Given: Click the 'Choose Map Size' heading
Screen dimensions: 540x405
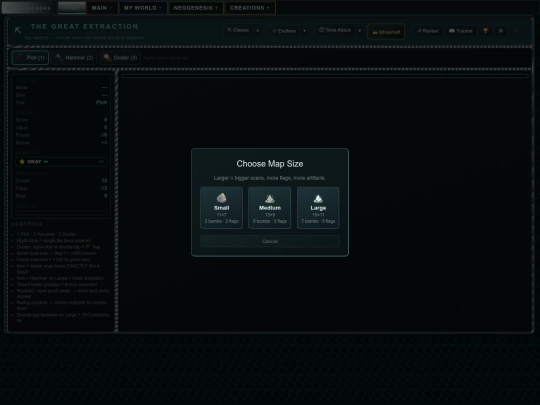Looking at the screenshot, I should click(270, 164).
